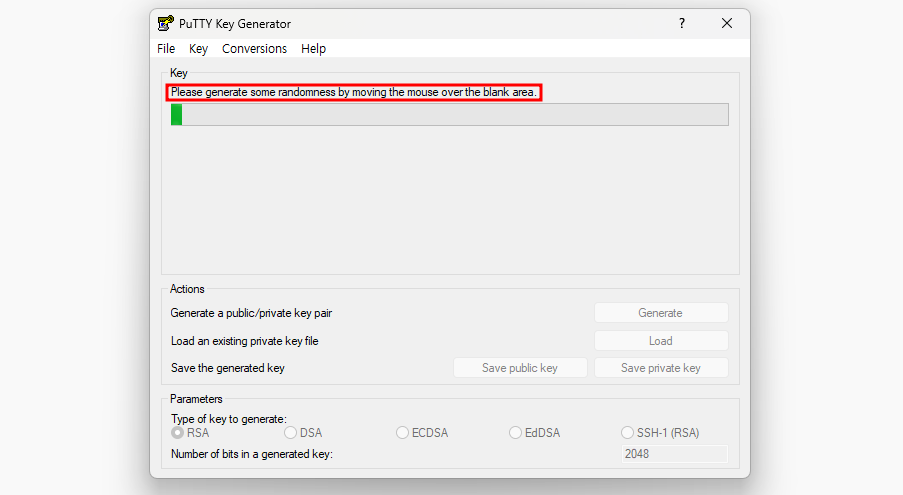Click 'Load an existing private key file' label
This screenshot has height=495, width=903.
(x=245, y=341)
